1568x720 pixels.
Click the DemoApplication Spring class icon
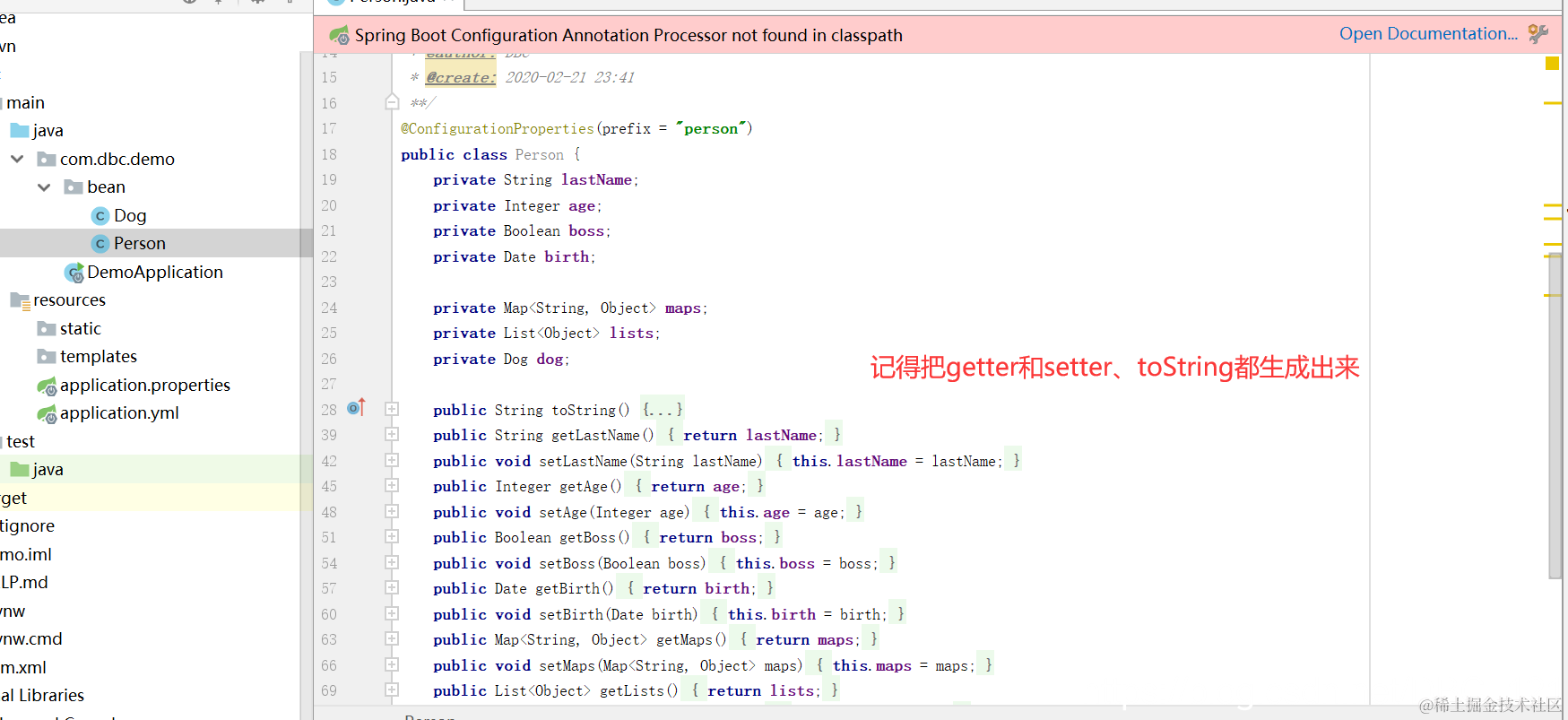pyautogui.click(x=74, y=273)
